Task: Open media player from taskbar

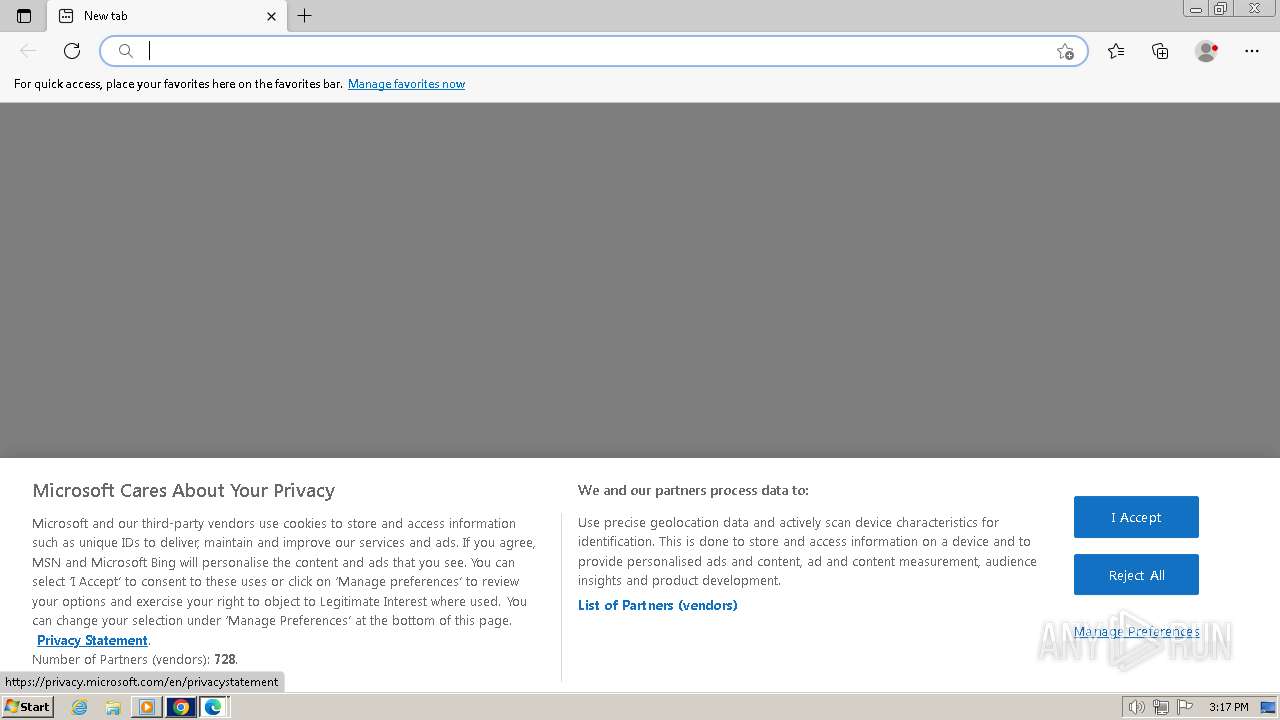Action: coord(147,707)
